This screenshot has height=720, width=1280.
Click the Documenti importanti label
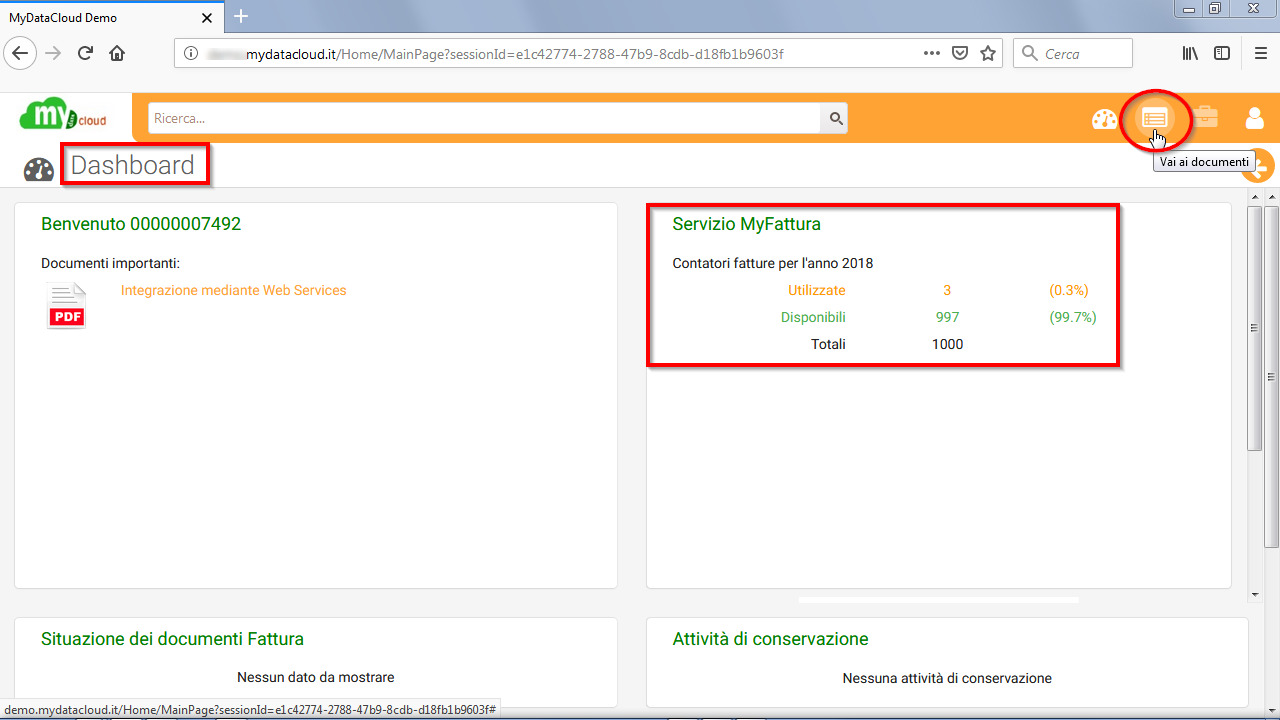[x=110, y=263]
